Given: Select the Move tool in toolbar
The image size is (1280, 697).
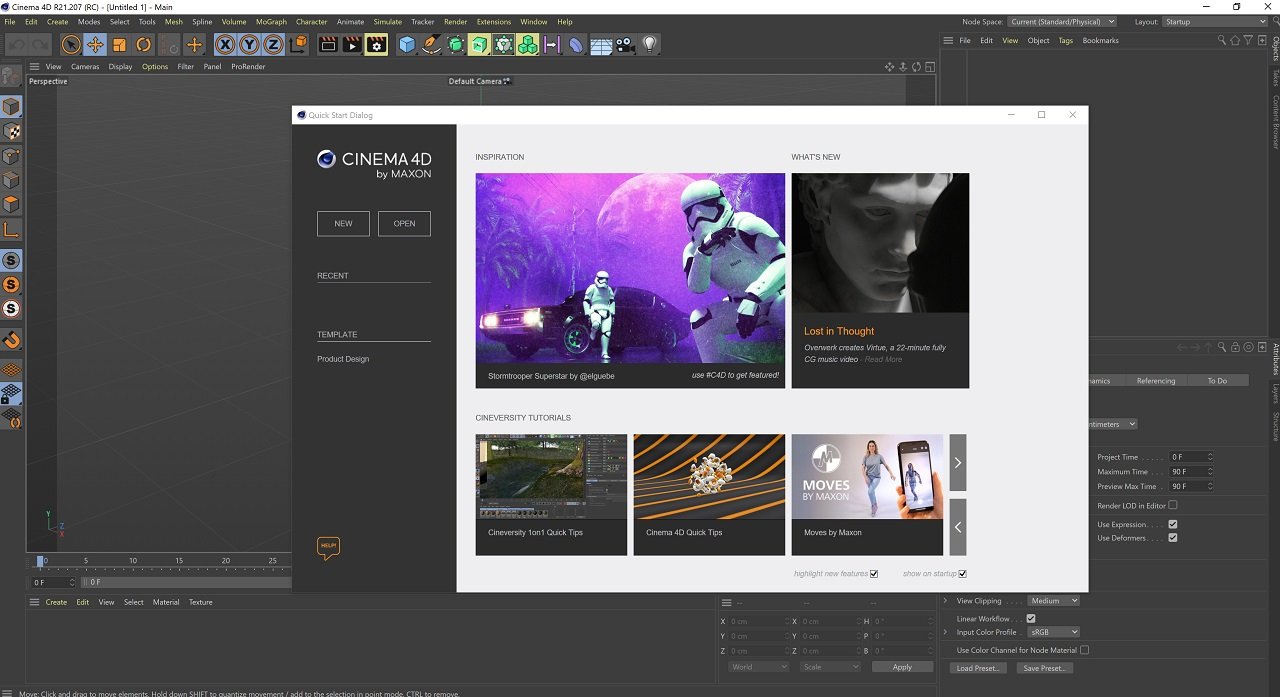Looking at the screenshot, I should tap(95, 44).
